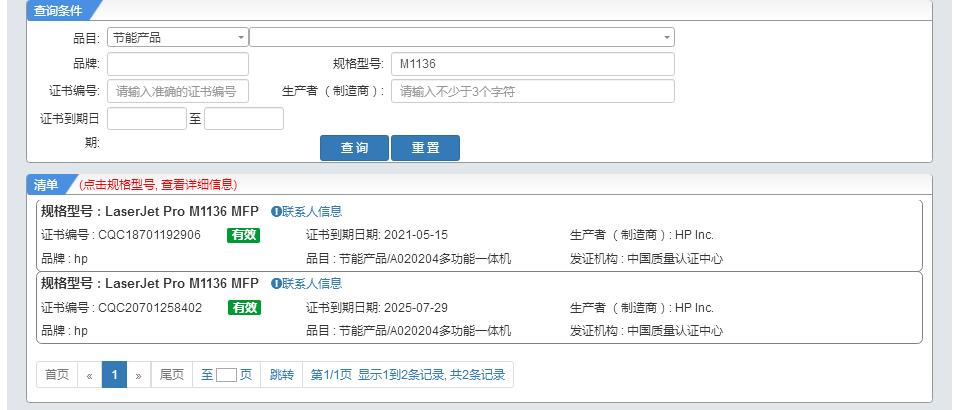Viewport: 959px width, 410px height.
Task: Click the » next page button
Action: tap(139, 375)
